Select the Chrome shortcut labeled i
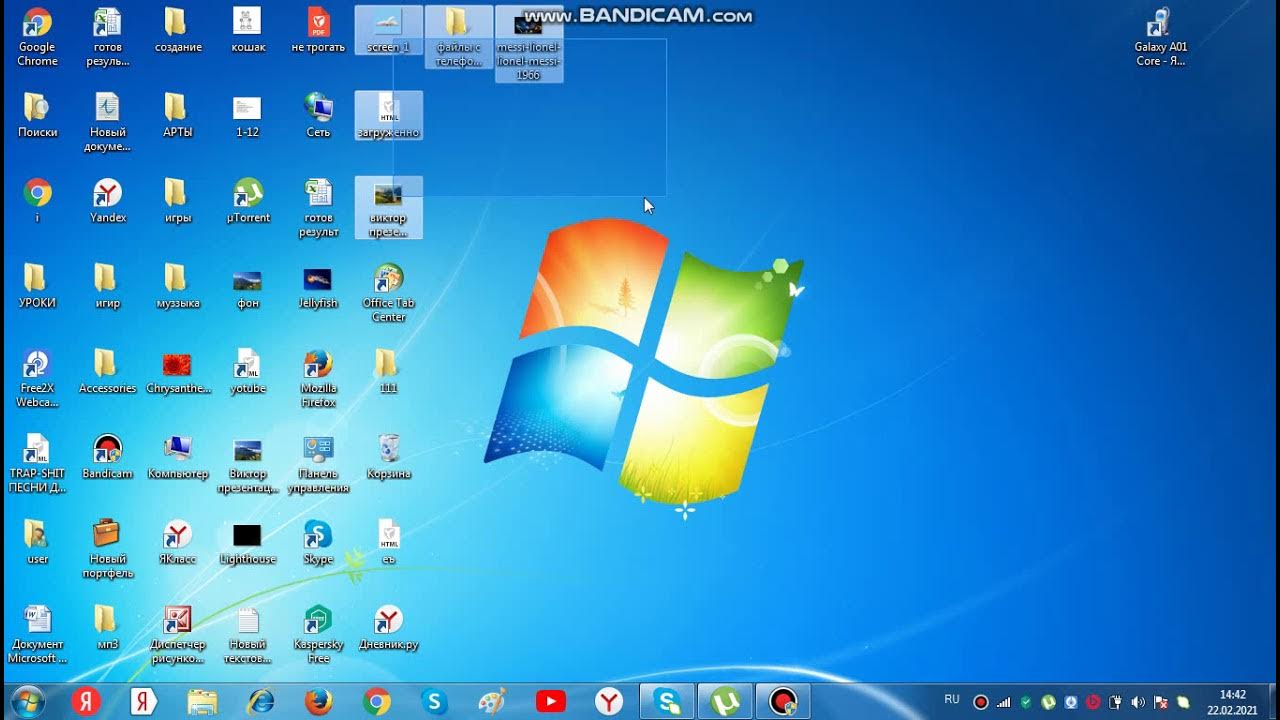This screenshot has width=1280, height=720. pyautogui.click(x=37, y=200)
